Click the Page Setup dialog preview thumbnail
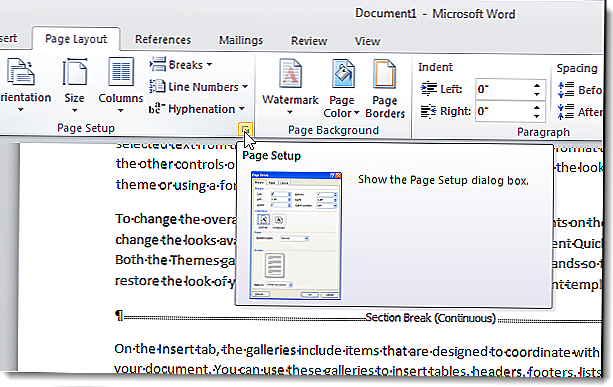This screenshot has height=387, width=613. coord(296,235)
